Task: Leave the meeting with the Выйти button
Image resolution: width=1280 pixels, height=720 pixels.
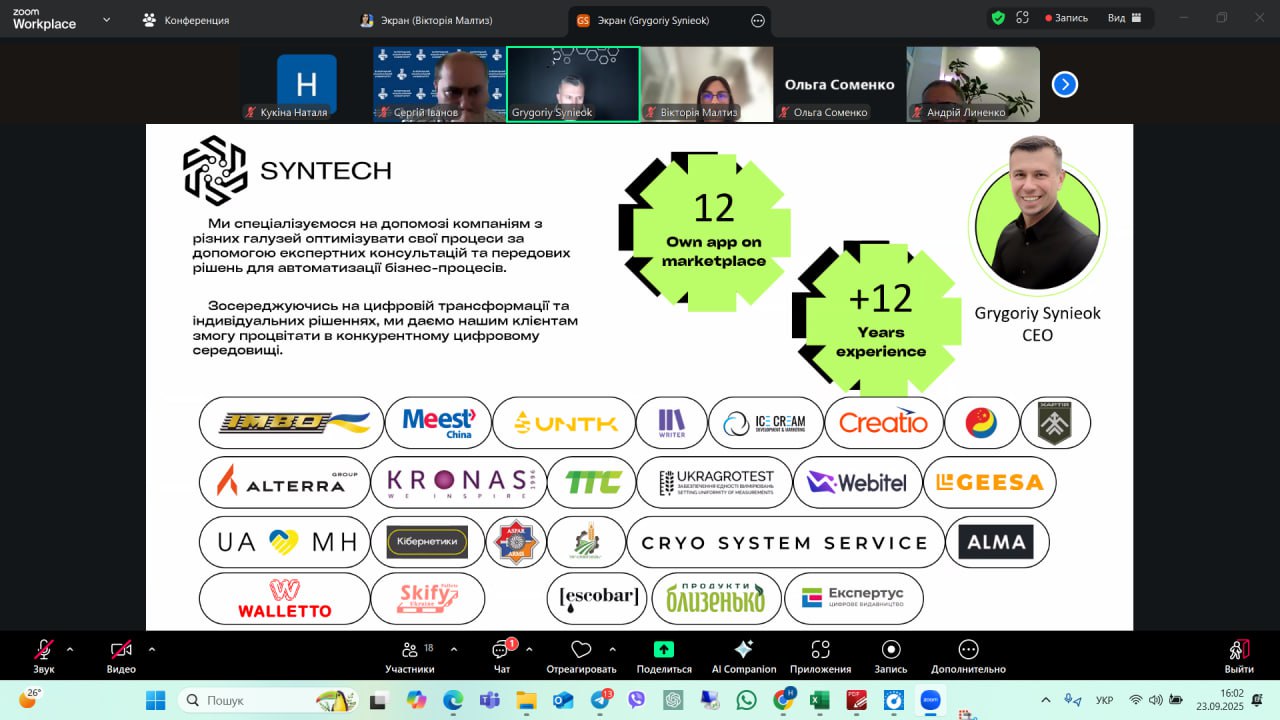Action: [1239, 656]
